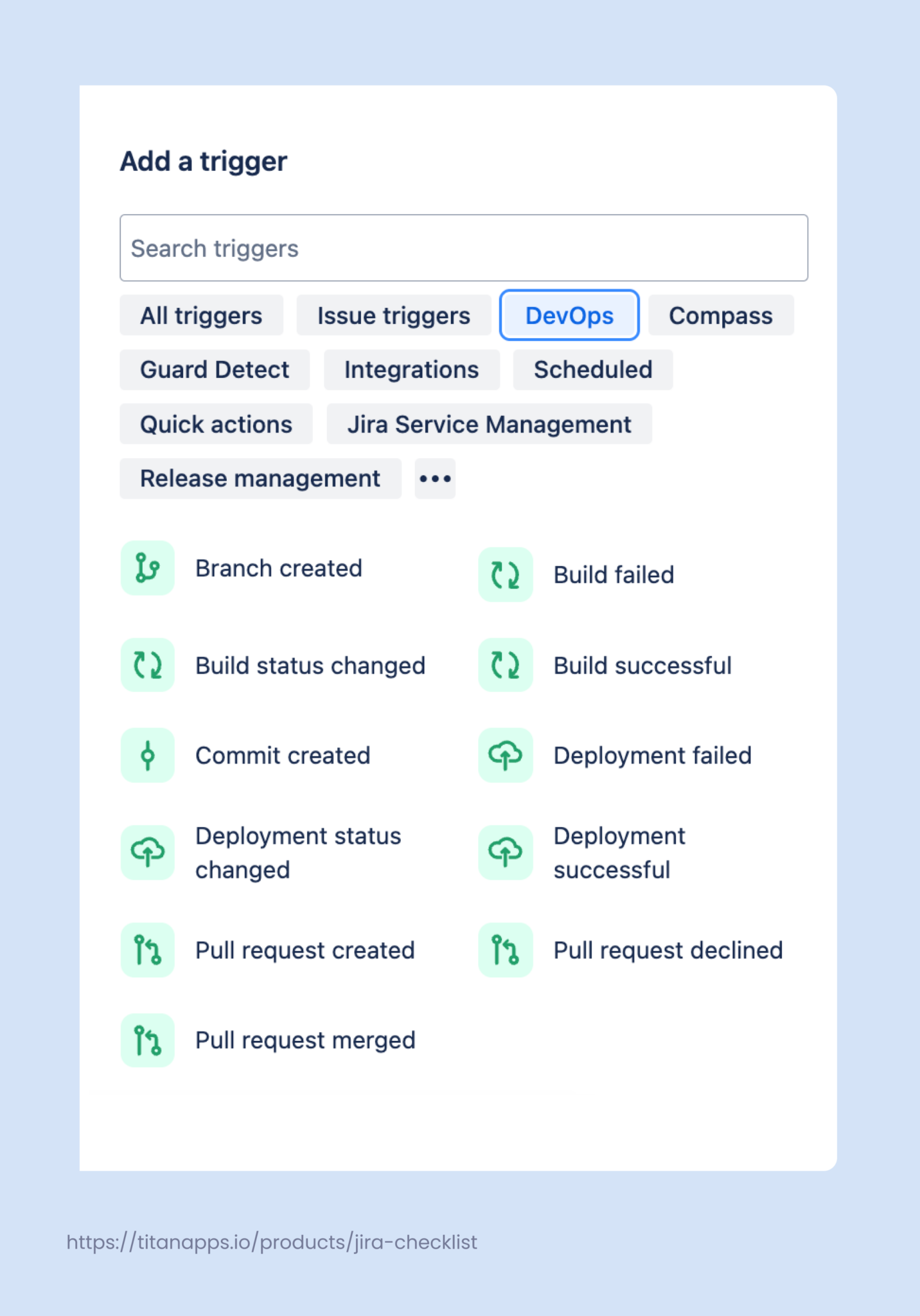920x1316 pixels.
Task: Enable the Compass trigger filter
Action: click(721, 315)
